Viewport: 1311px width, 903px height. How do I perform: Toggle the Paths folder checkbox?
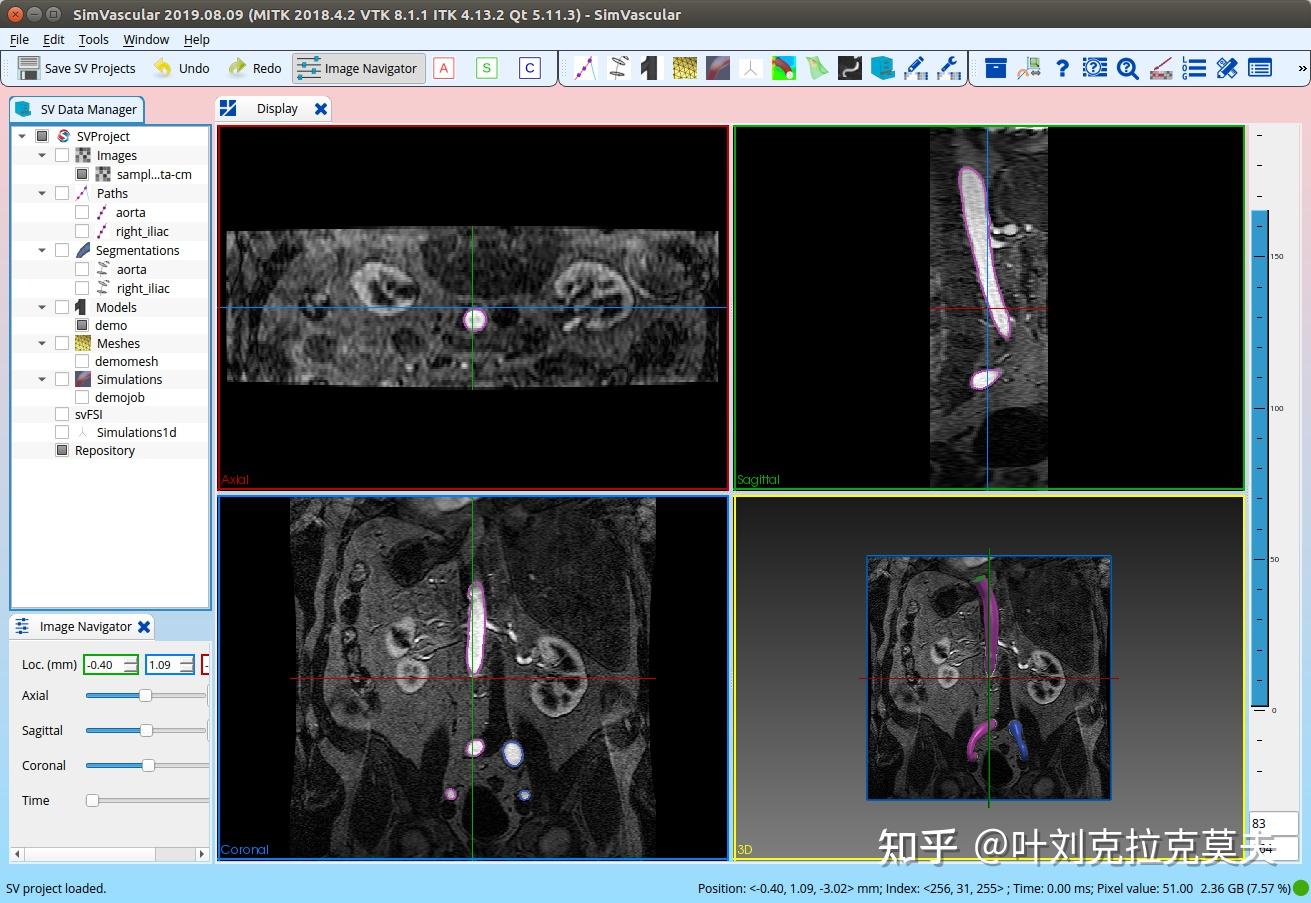tap(62, 193)
